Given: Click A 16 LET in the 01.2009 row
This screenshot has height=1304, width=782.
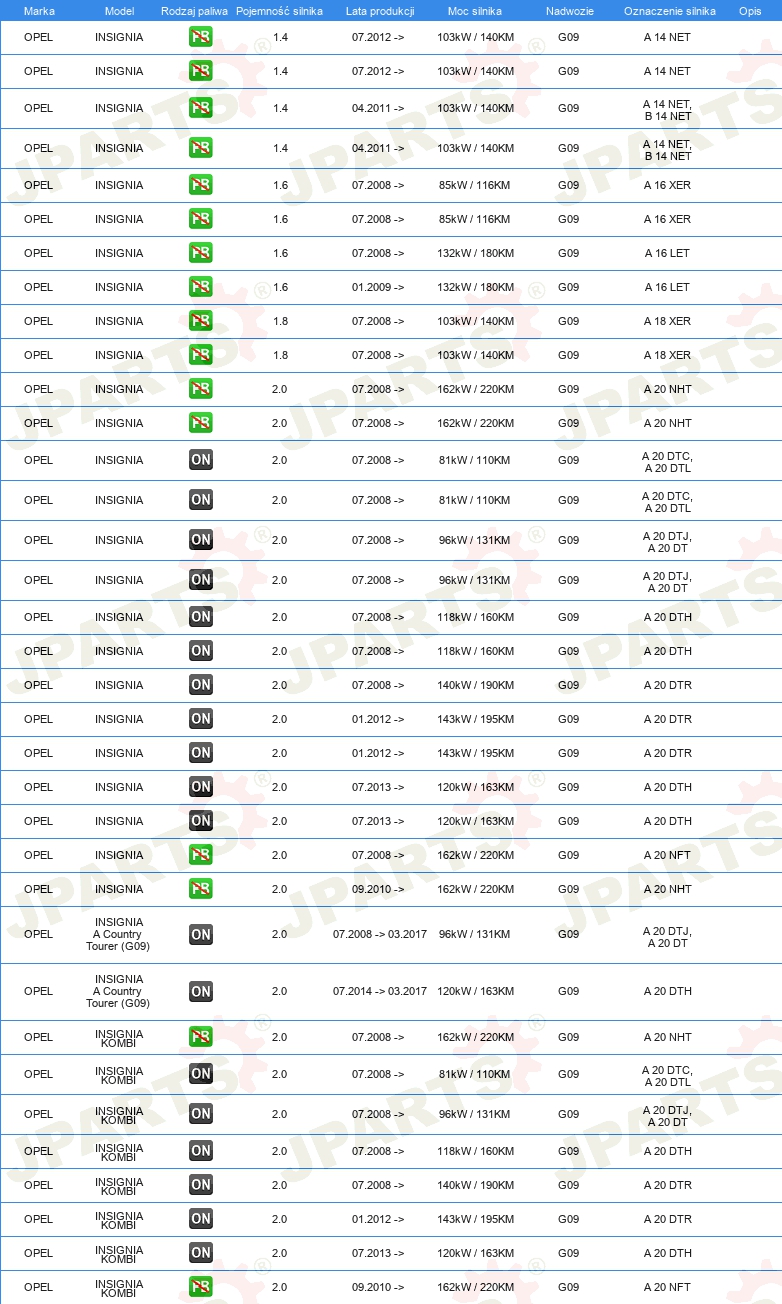Looking at the screenshot, I should tap(667, 287).
